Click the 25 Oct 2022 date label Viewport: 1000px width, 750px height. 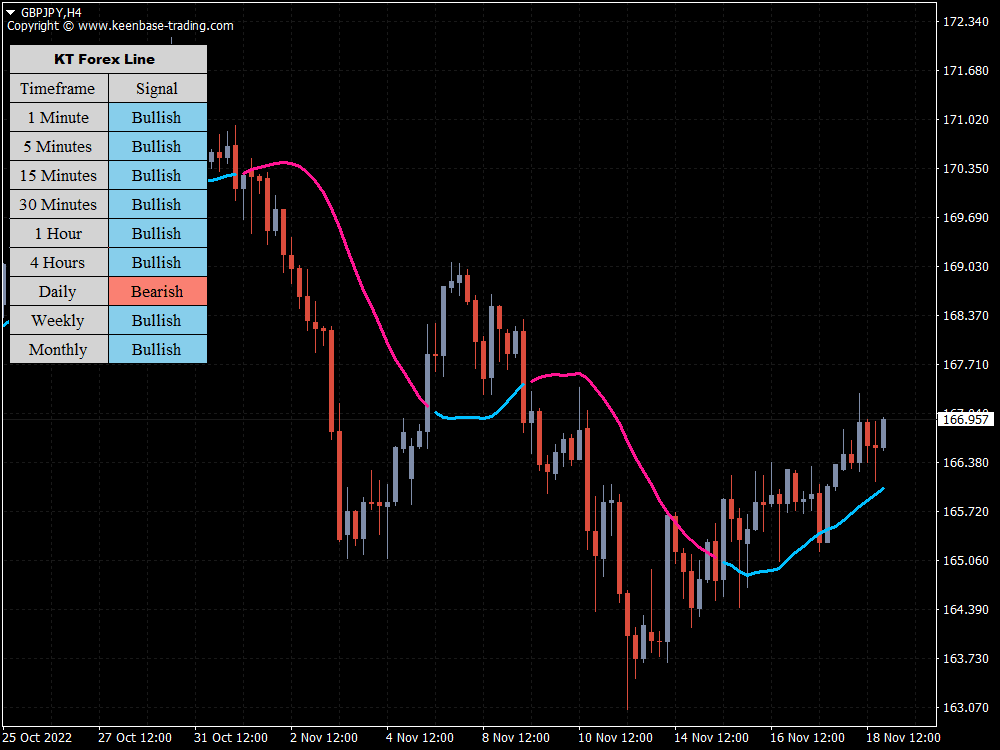coord(37,738)
